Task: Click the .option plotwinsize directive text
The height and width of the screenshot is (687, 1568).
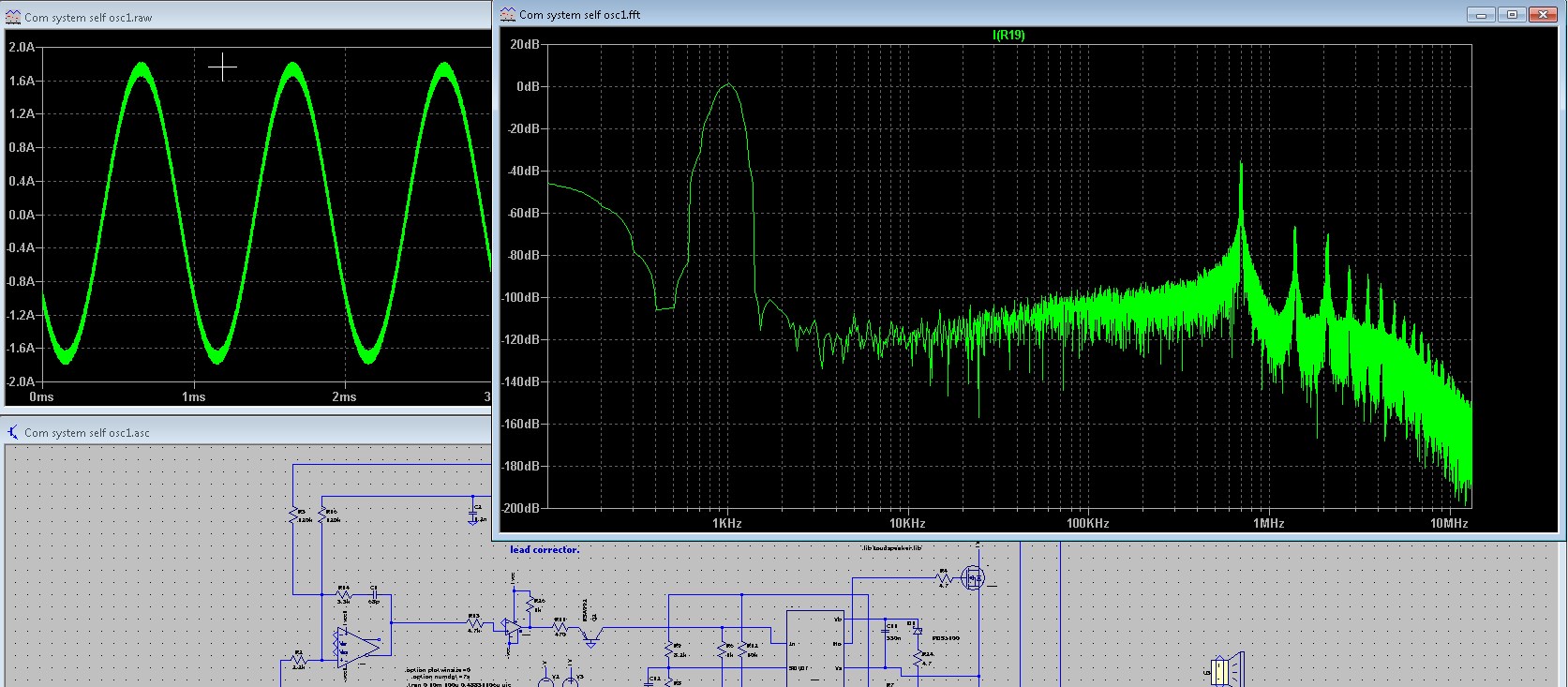Action: tap(438, 670)
